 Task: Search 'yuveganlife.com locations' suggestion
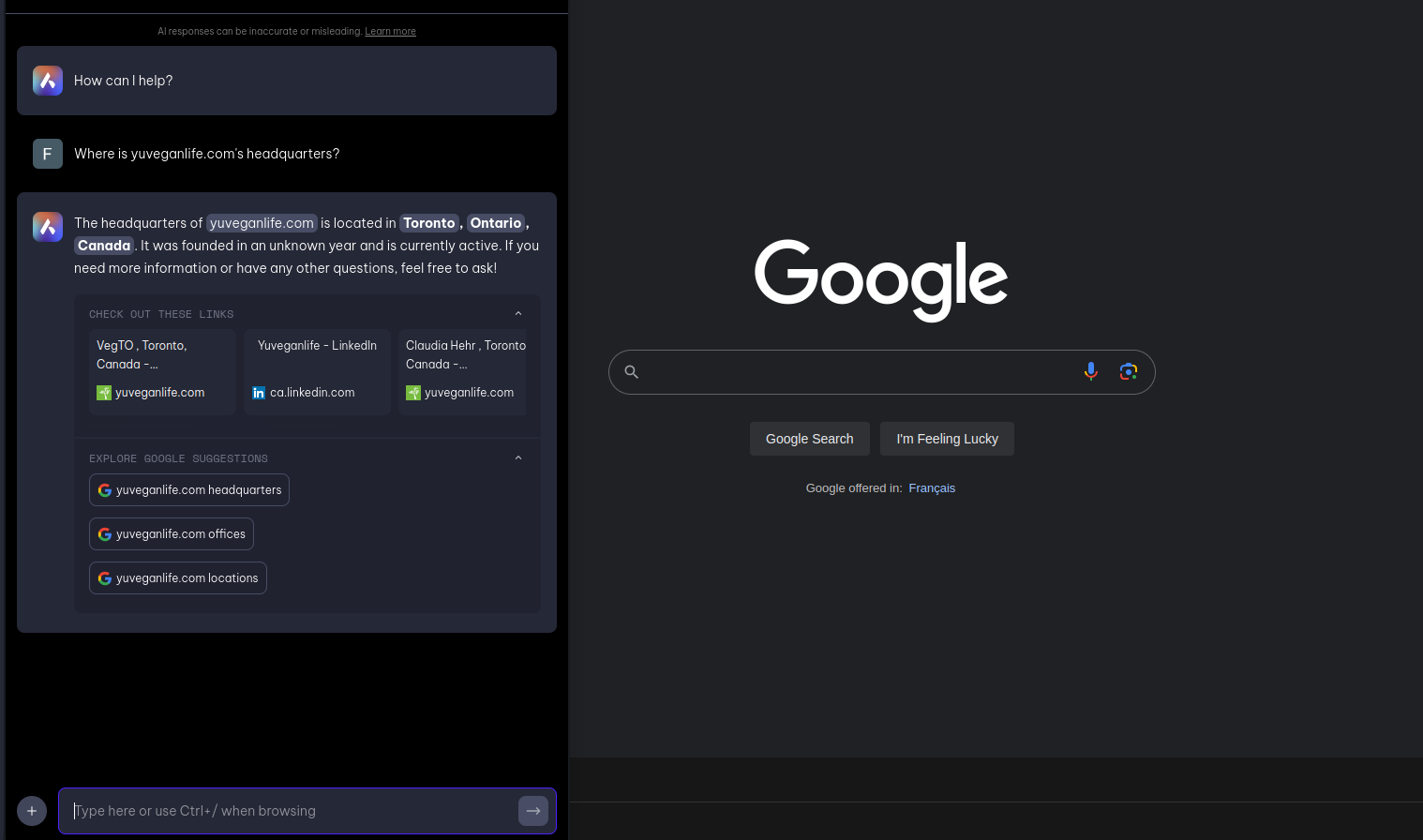178,578
